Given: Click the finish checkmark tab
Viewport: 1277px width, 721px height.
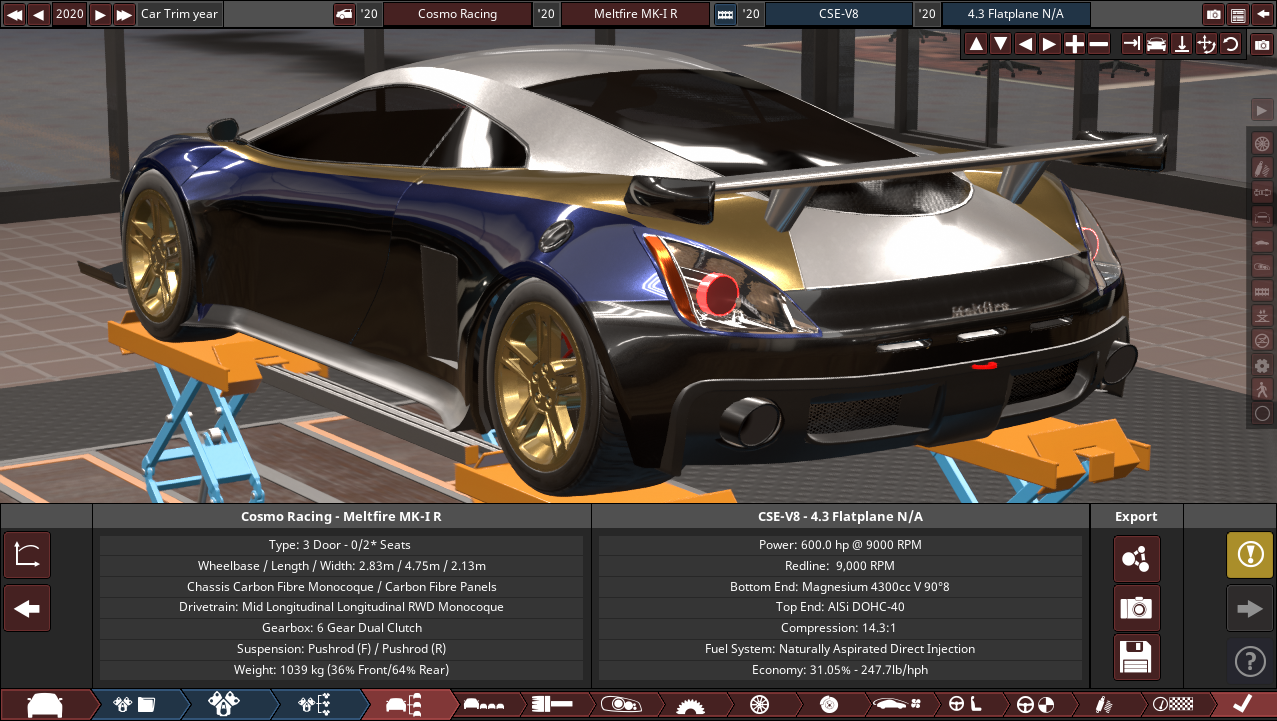Looking at the screenshot, I should pyautogui.click(x=1241, y=704).
